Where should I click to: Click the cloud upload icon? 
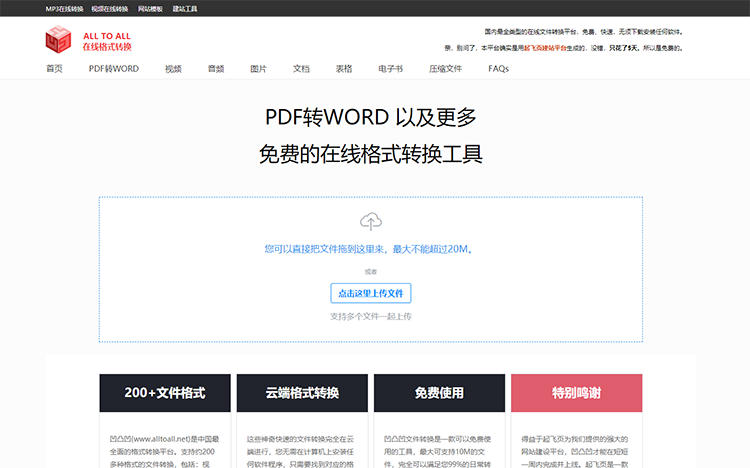pos(370,221)
